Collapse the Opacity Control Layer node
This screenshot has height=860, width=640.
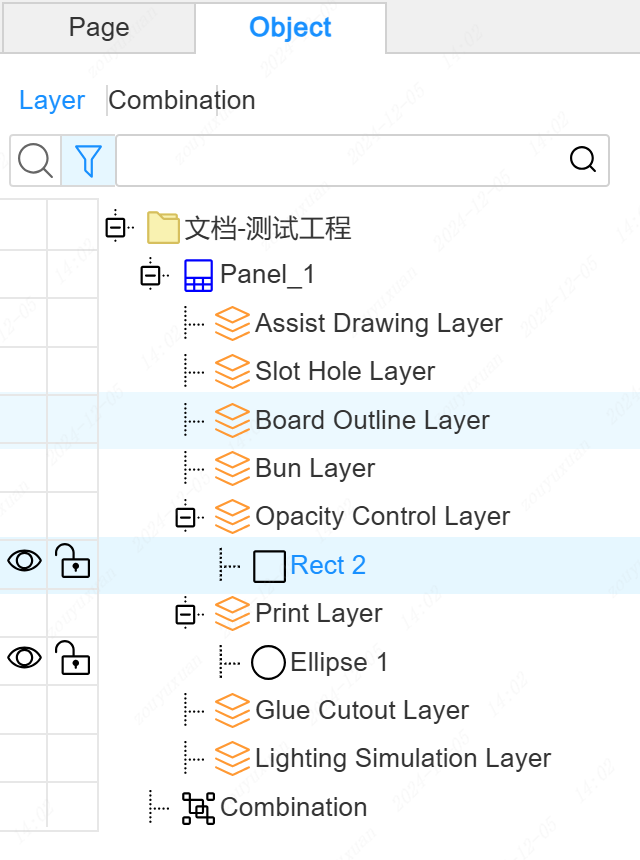[185, 516]
